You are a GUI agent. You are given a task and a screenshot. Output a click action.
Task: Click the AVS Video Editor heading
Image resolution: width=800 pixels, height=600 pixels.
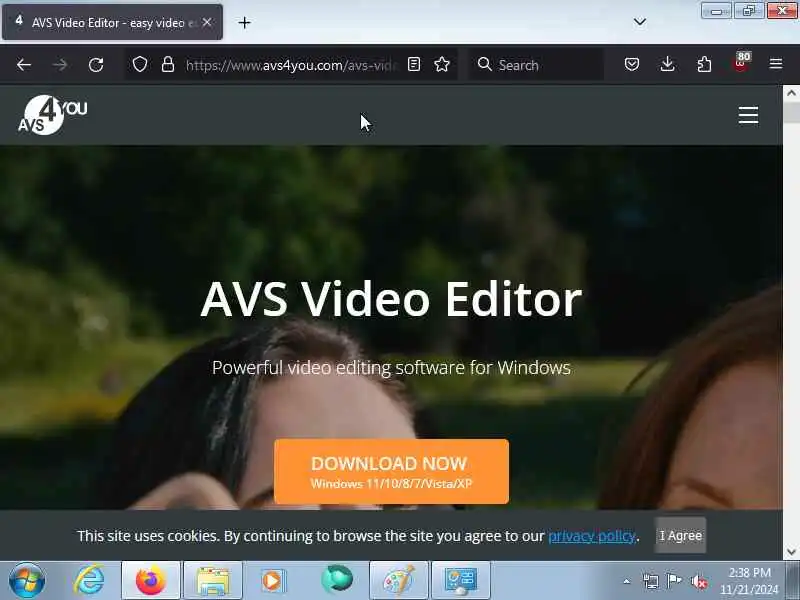[391, 299]
